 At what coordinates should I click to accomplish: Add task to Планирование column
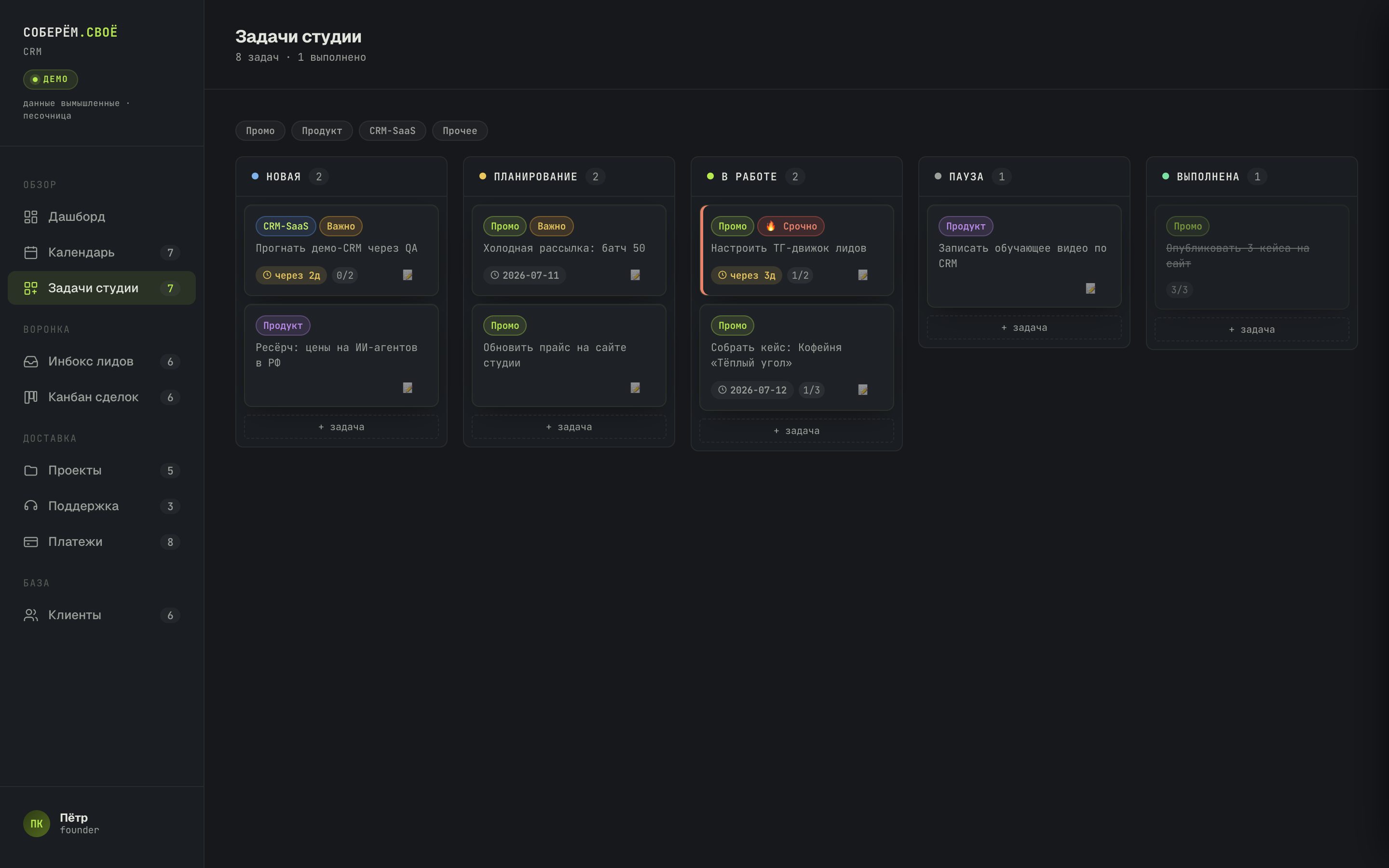pos(569,427)
